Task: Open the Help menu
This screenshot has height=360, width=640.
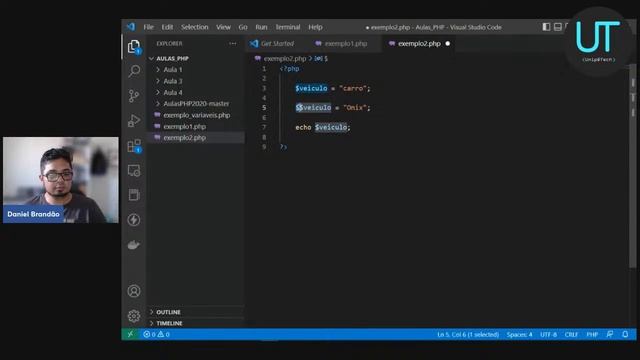Action: [x=315, y=27]
